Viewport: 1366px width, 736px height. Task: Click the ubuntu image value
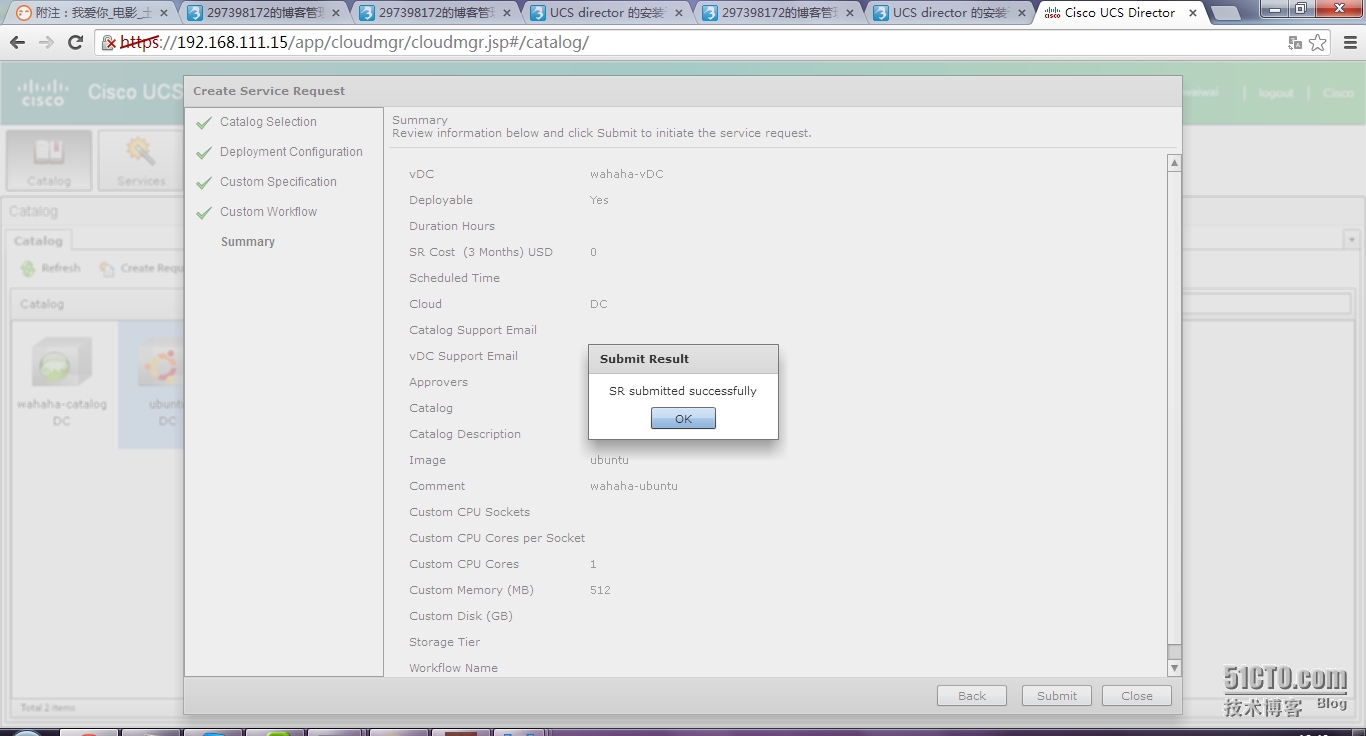609,460
